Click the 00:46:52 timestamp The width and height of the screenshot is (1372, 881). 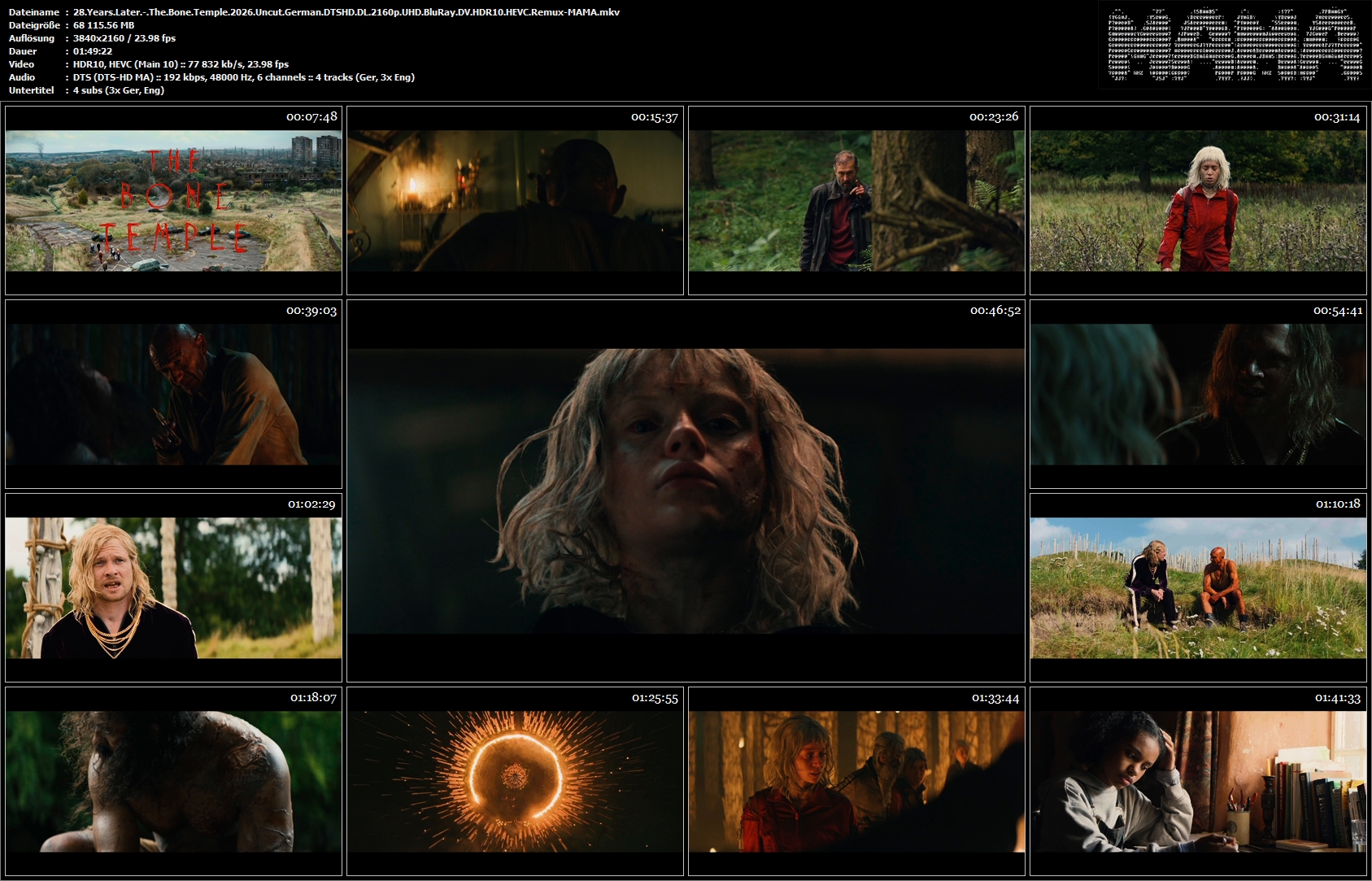pyautogui.click(x=995, y=311)
